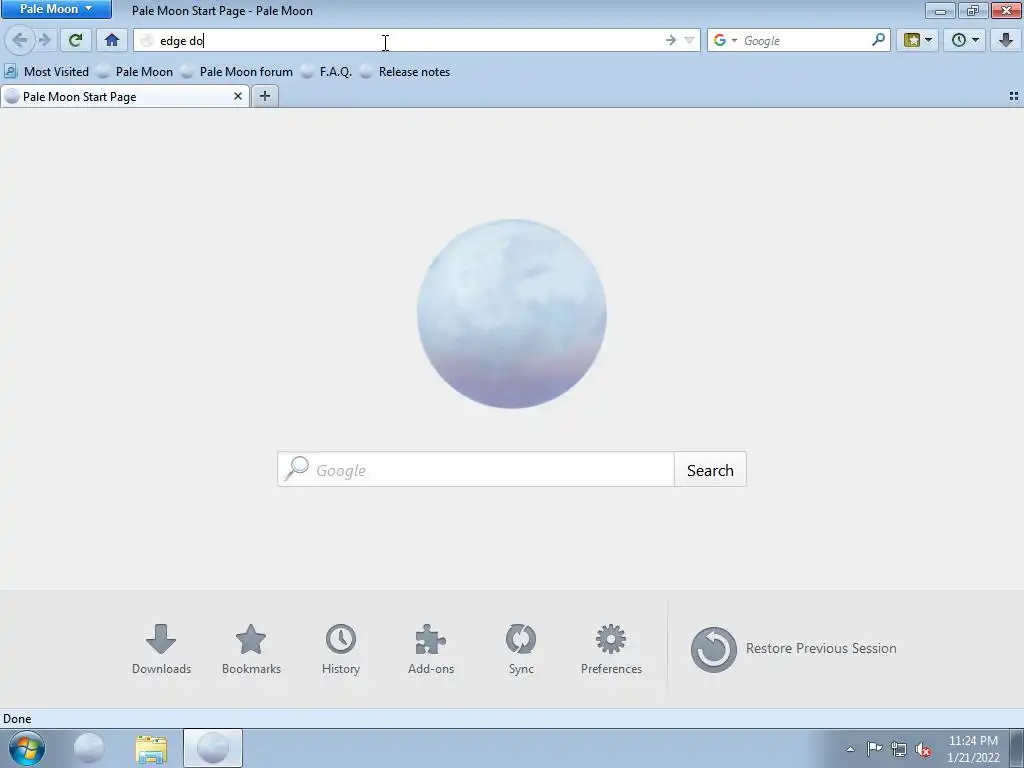The image size is (1024, 768).
Task: Open the Pale Moon application menu
Action: coord(56,9)
